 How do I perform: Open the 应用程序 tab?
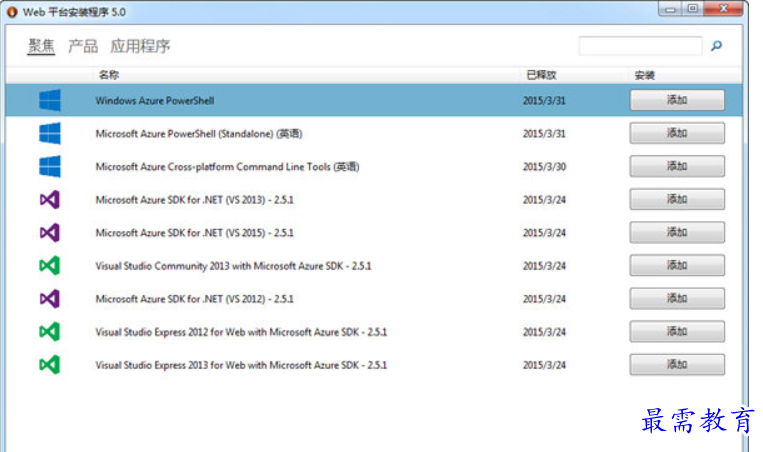[140, 46]
